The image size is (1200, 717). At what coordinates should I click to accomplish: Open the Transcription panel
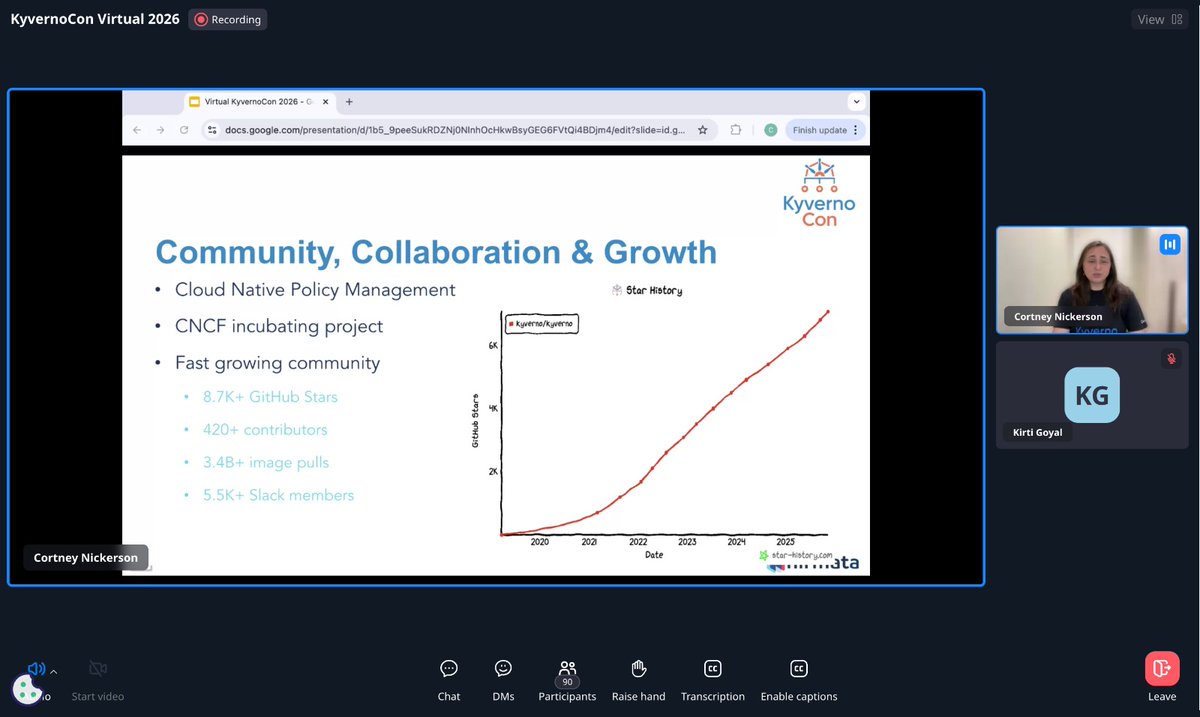[x=713, y=680]
